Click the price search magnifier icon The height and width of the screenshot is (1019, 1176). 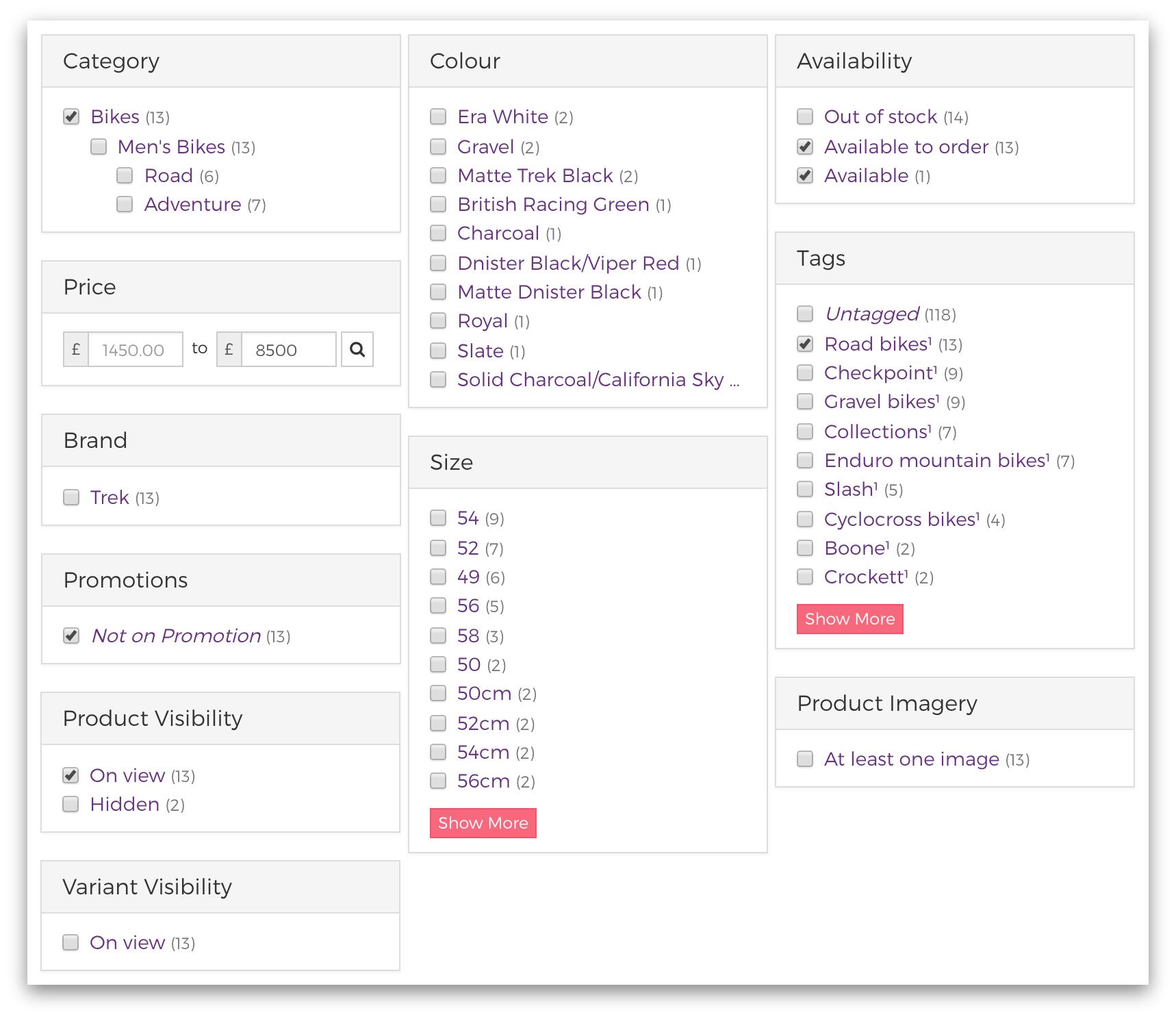[x=357, y=349]
